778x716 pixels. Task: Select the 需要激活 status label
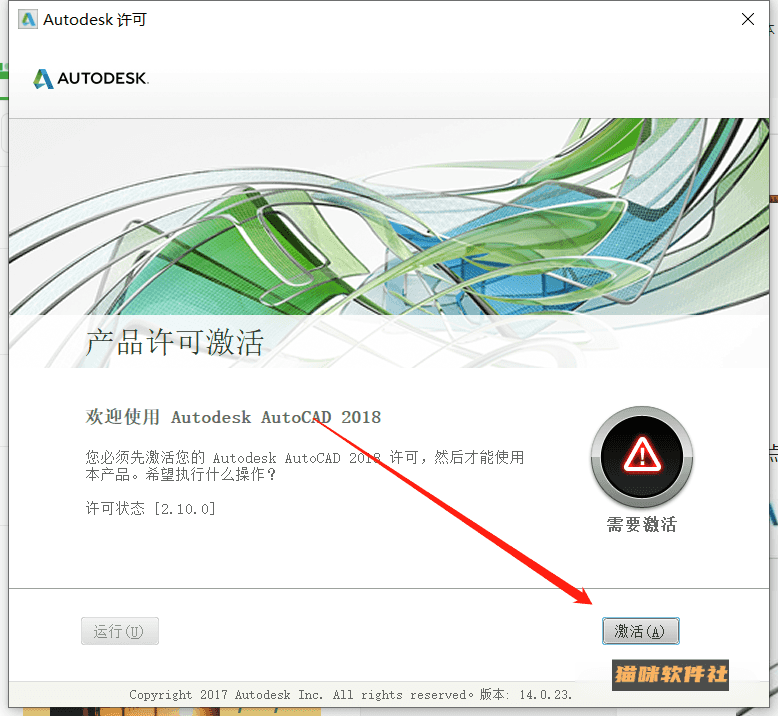pyautogui.click(x=642, y=524)
